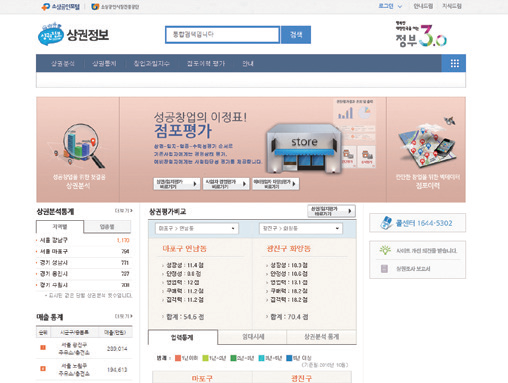
Task: Click arrow on the 사업자 경영평가 banner button
Action: coord(244,184)
